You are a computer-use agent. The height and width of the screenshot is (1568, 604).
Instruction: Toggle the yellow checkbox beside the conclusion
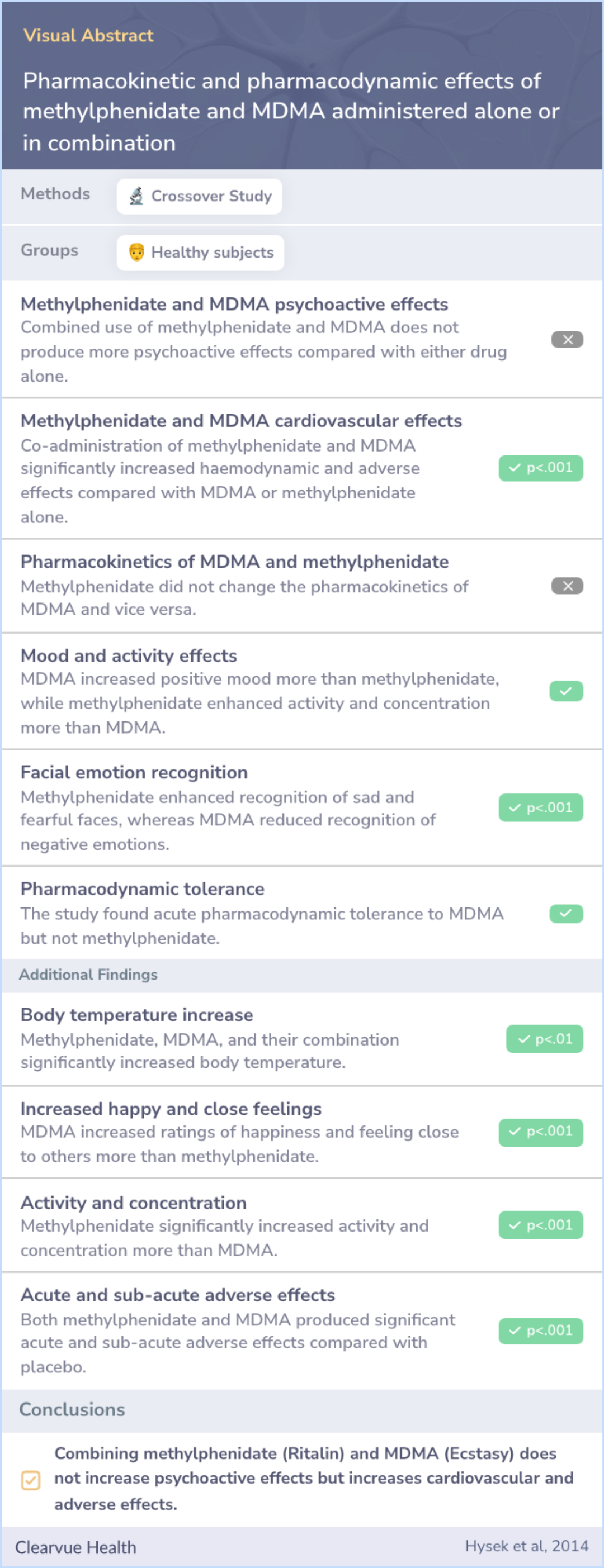coord(30,1480)
